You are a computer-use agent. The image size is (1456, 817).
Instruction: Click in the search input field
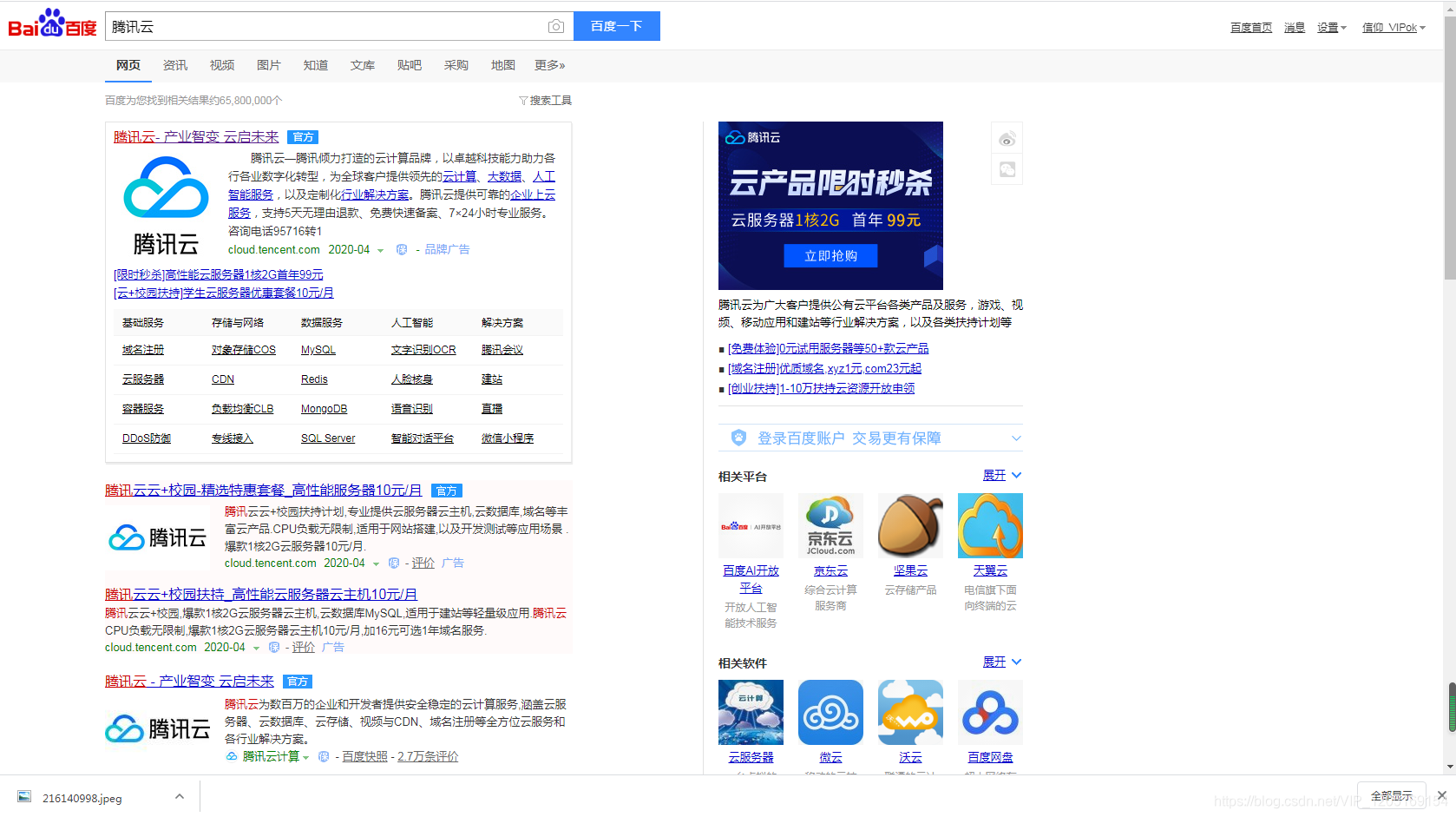[325, 27]
